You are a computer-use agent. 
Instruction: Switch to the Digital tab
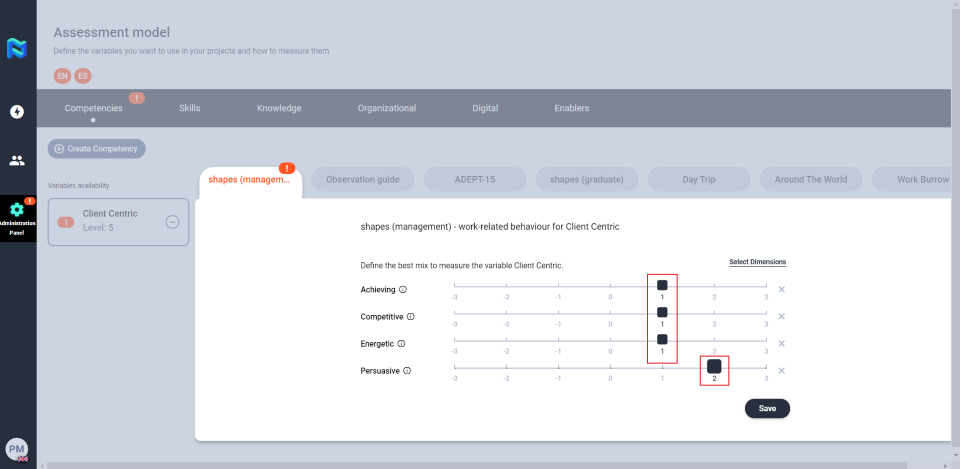click(x=485, y=108)
